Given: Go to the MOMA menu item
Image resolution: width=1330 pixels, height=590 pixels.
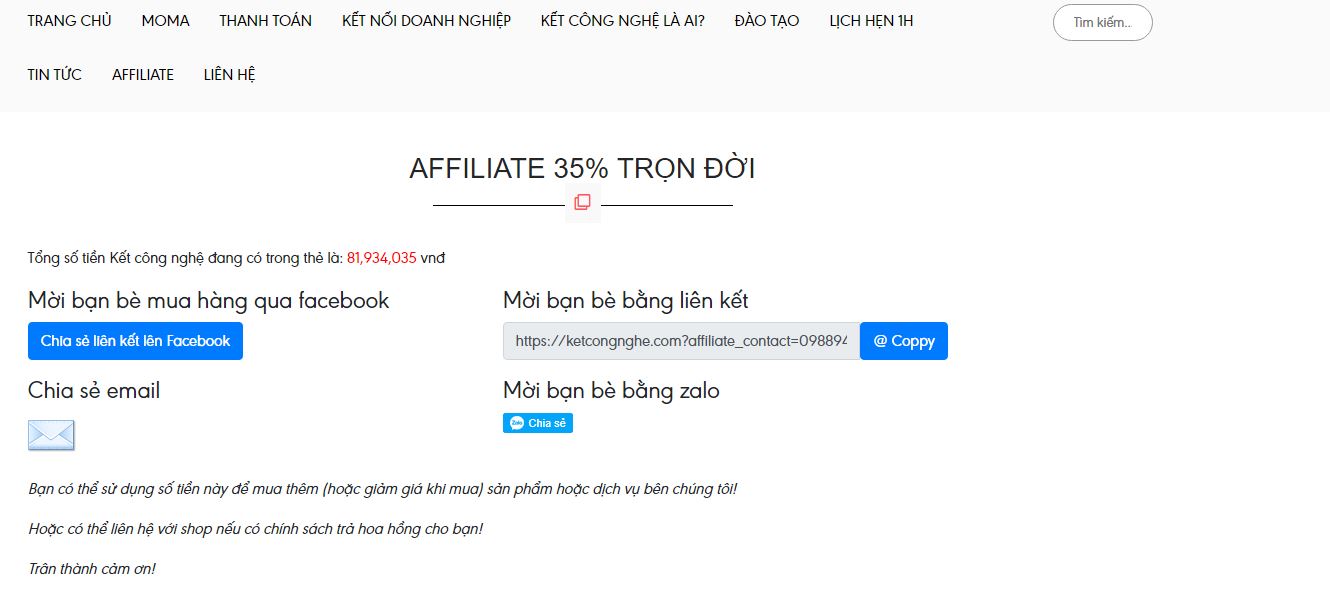Looking at the screenshot, I should [165, 21].
